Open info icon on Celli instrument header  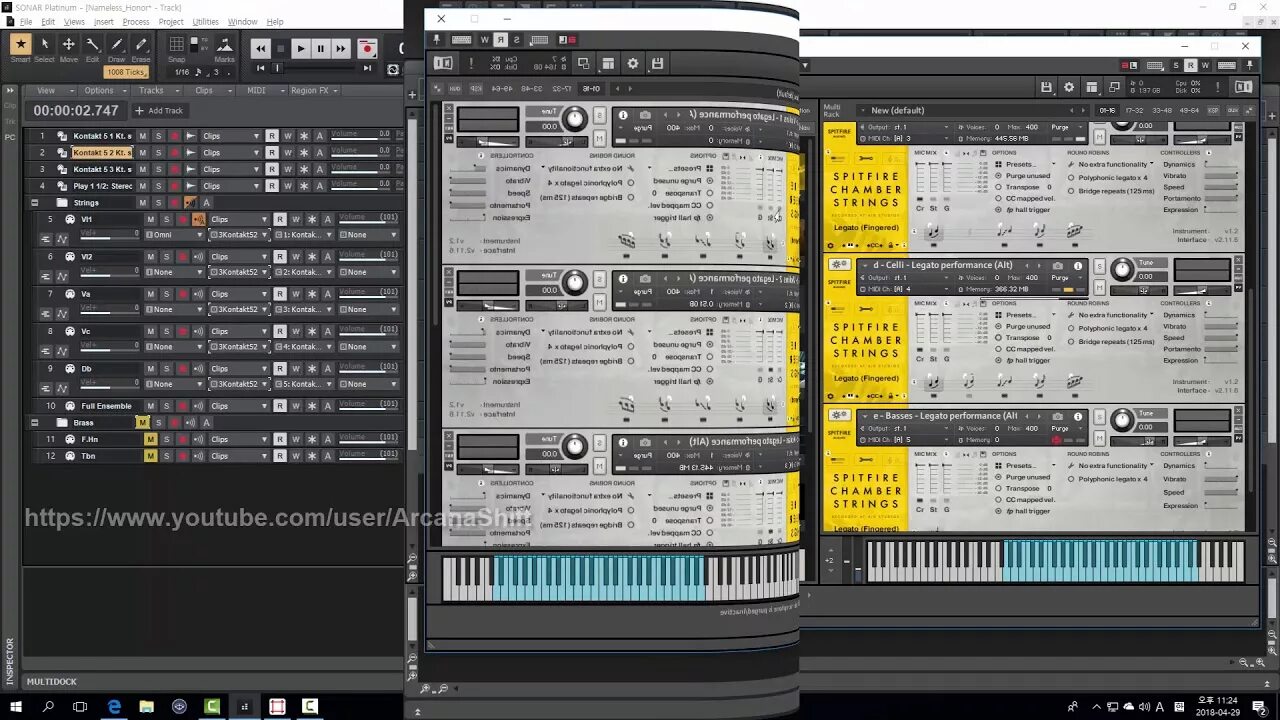point(1078,266)
